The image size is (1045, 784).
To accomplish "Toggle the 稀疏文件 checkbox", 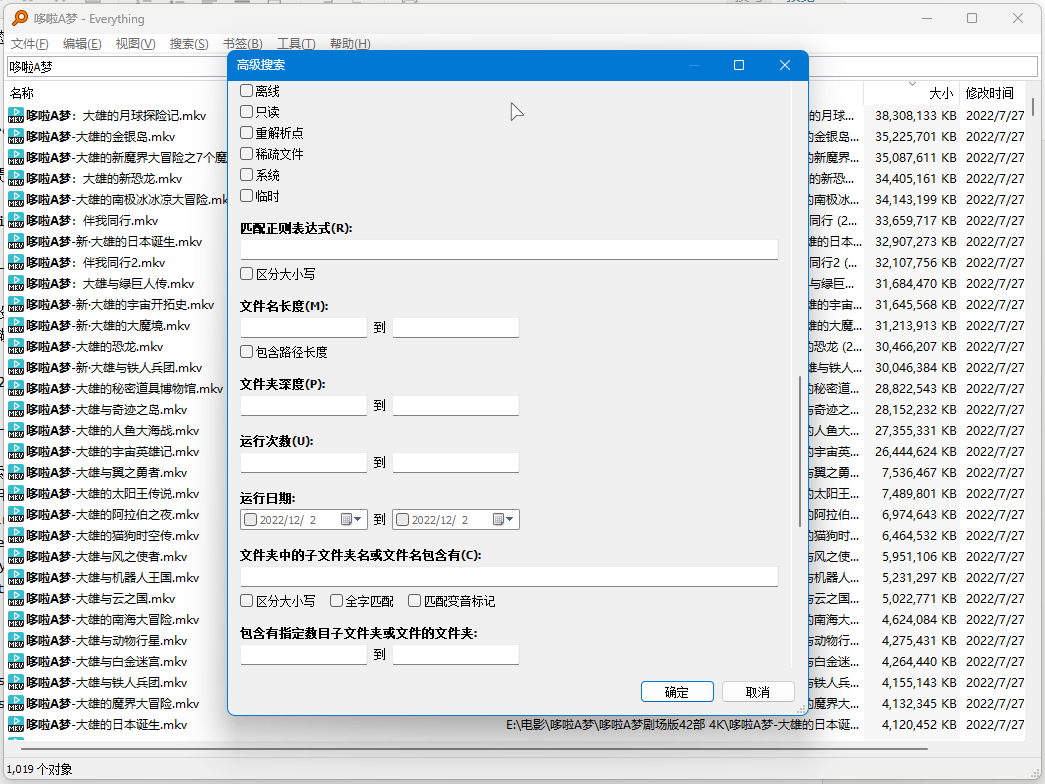I will coord(247,153).
